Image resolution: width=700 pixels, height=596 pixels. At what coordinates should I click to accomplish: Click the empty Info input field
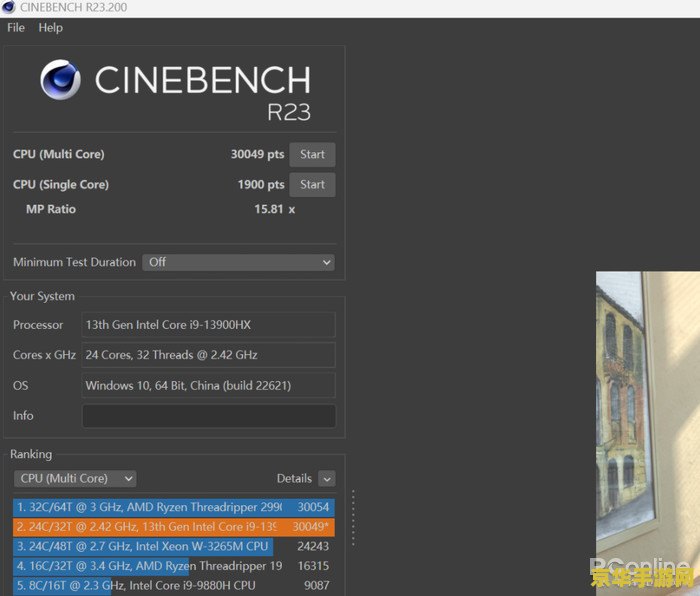(x=208, y=416)
